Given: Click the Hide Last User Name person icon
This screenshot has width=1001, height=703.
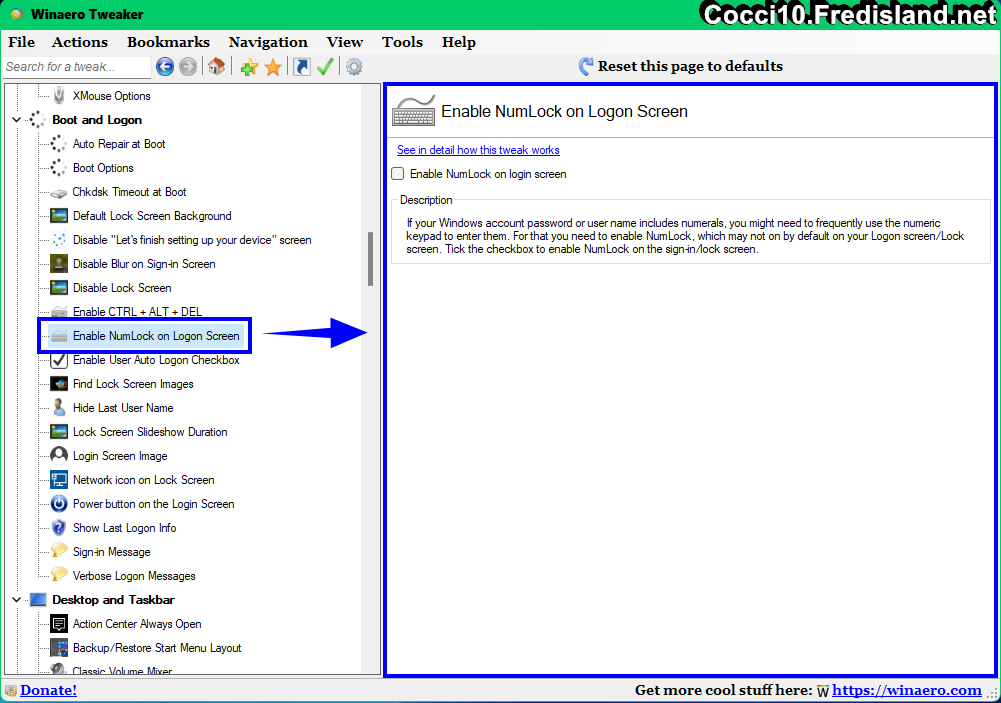Looking at the screenshot, I should (x=59, y=407).
